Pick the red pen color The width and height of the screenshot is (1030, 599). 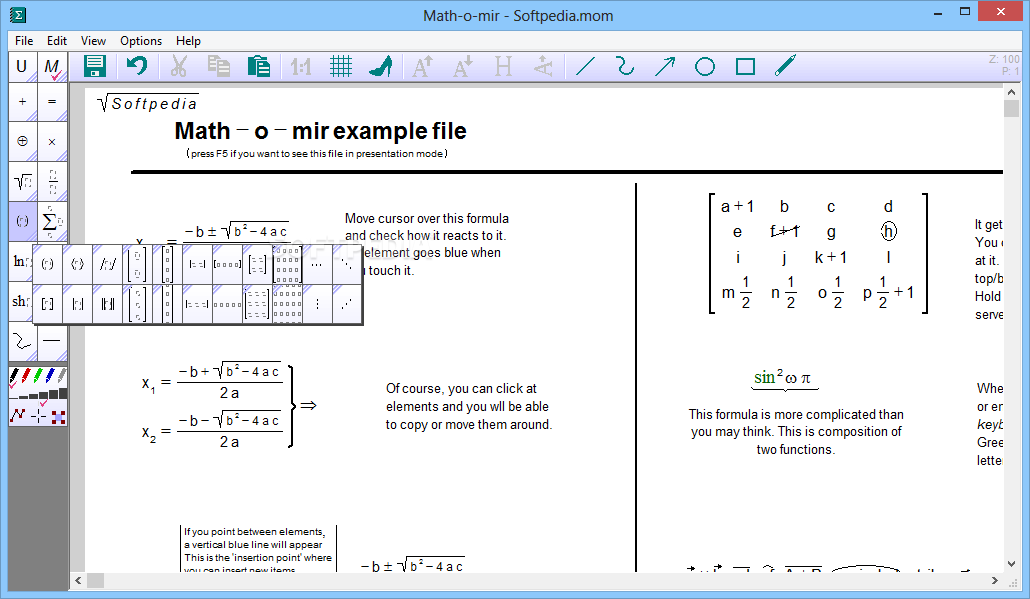(26, 376)
